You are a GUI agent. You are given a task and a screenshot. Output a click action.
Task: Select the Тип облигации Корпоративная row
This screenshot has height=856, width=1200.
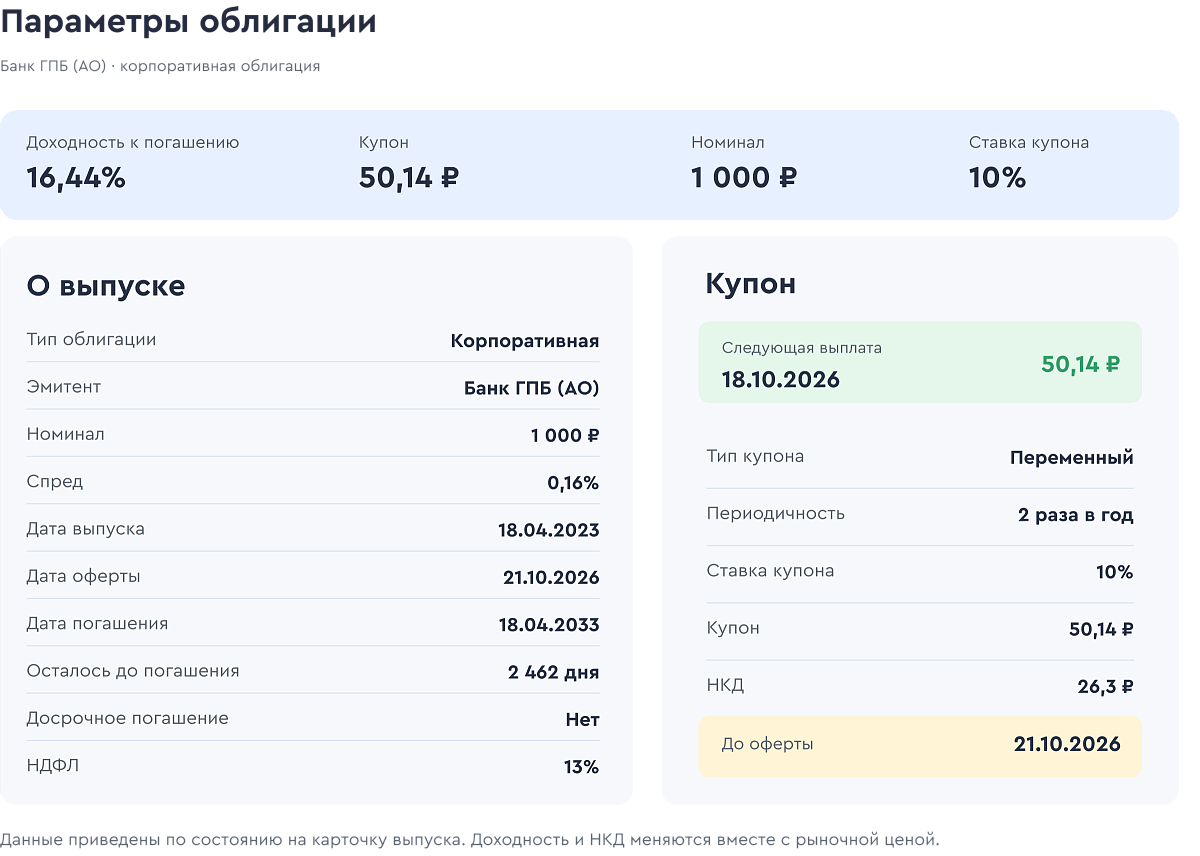tap(313, 340)
